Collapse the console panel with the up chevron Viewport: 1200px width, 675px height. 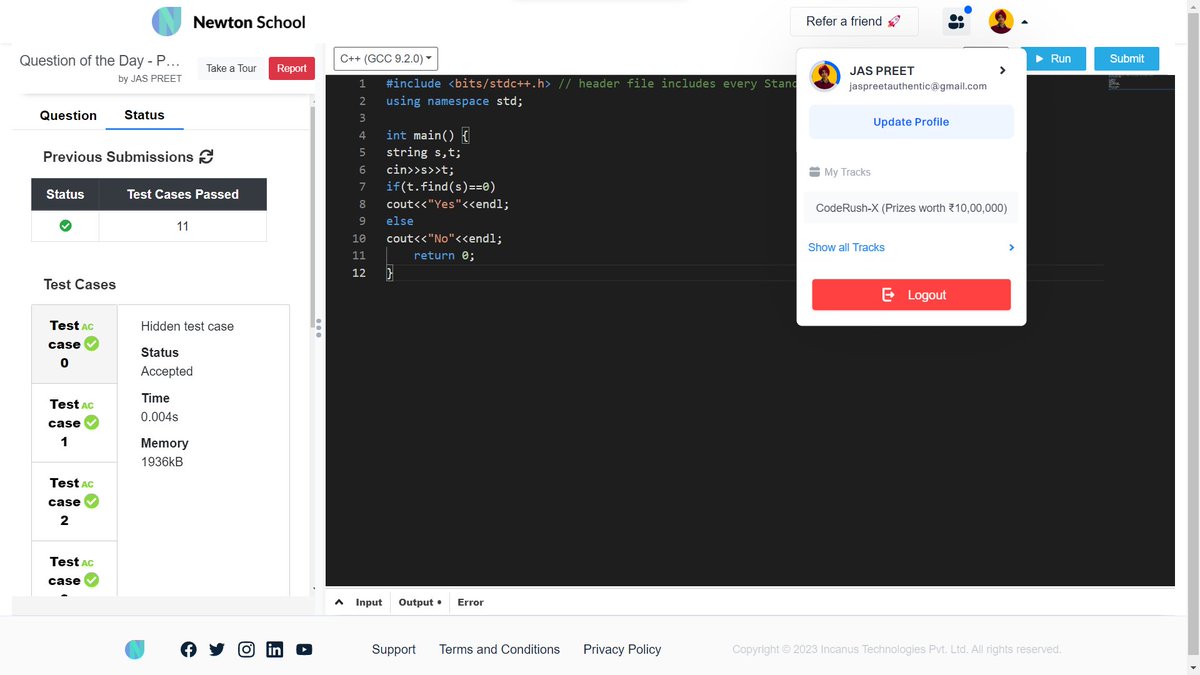tap(338, 601)
